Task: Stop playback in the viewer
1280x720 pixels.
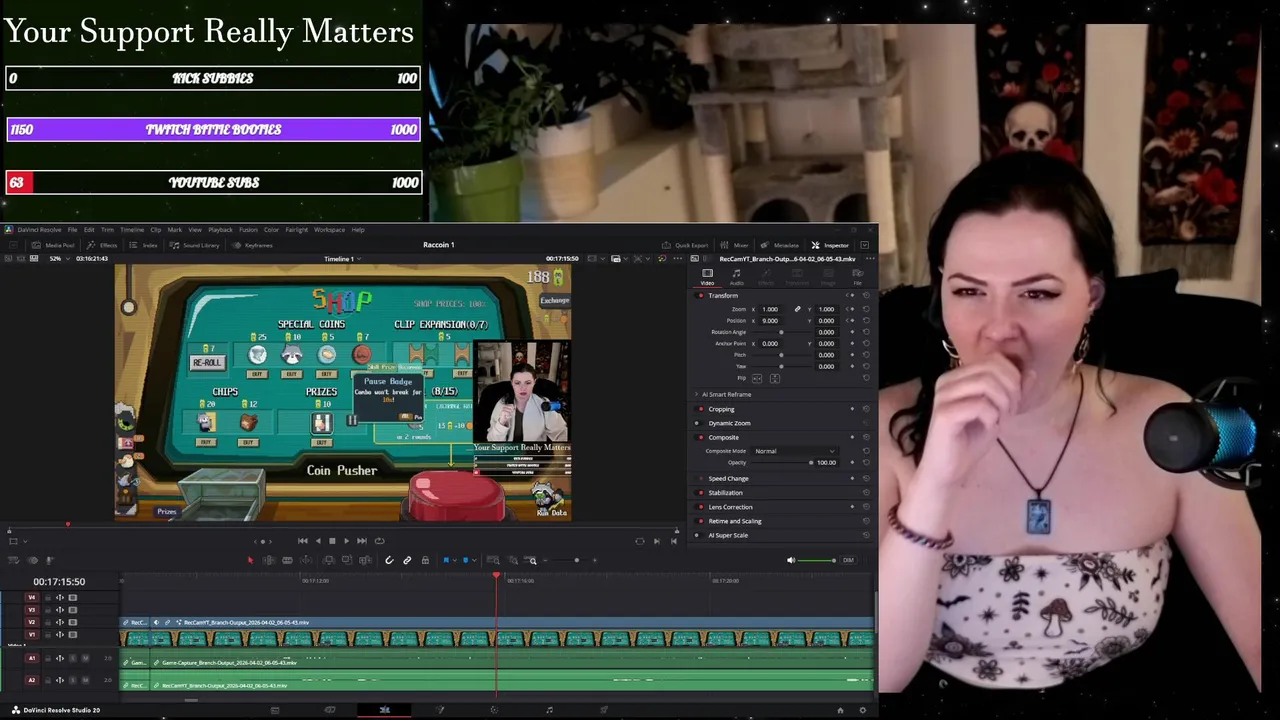Action: 332,541
